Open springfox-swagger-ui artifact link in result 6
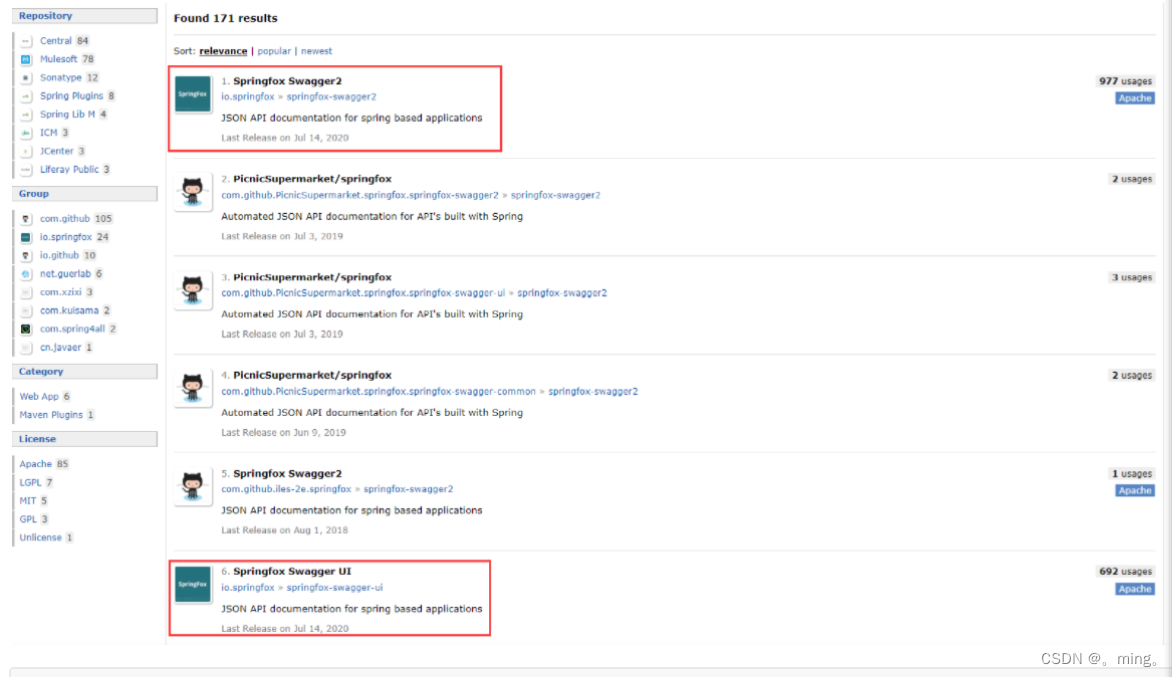The height and width of the screenshot is (677, 1172). (334, 587)
